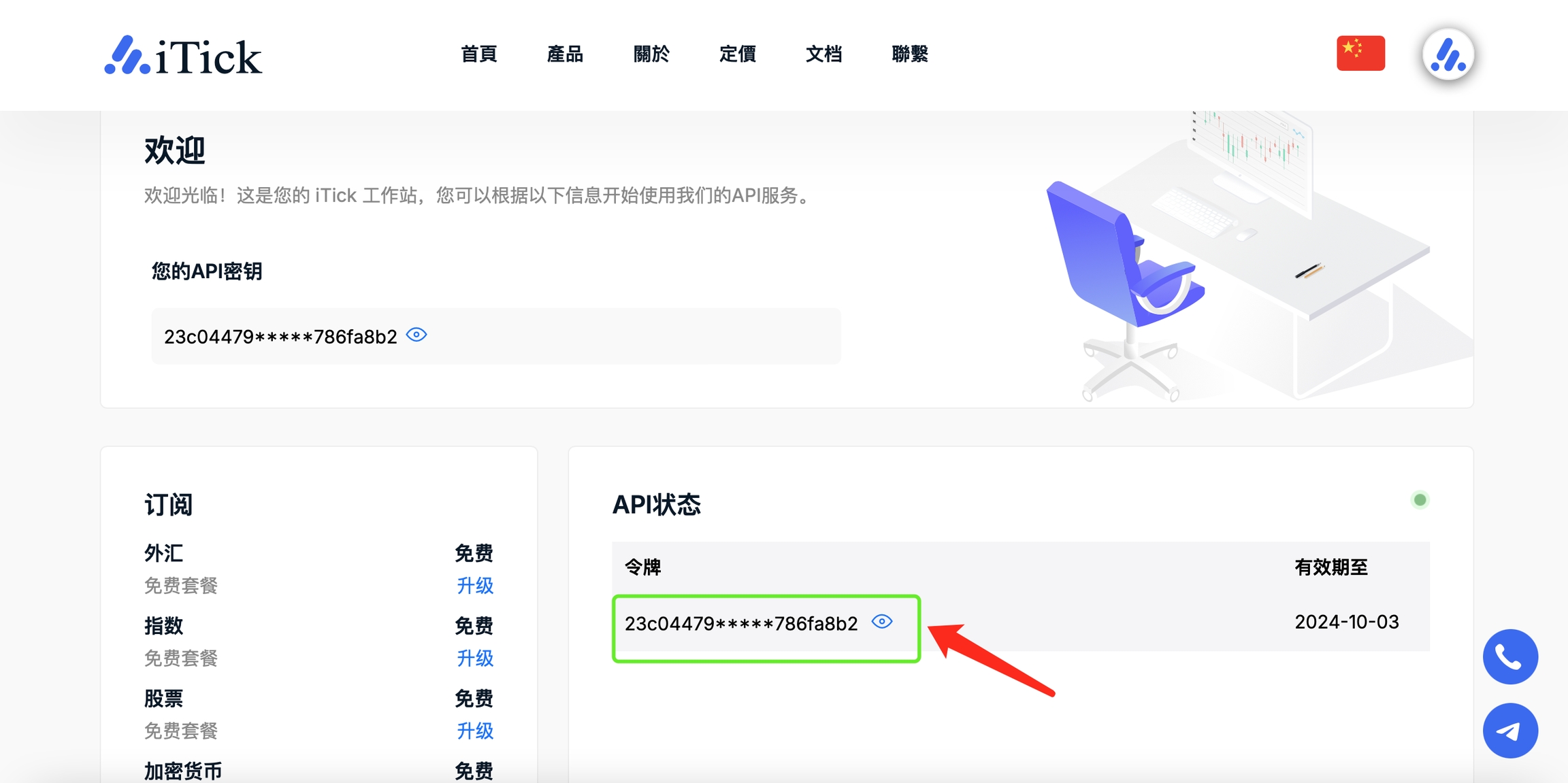Click the blue phone contact button
Viewport: 1568px width, 783px height.
tap(1510, 656)
